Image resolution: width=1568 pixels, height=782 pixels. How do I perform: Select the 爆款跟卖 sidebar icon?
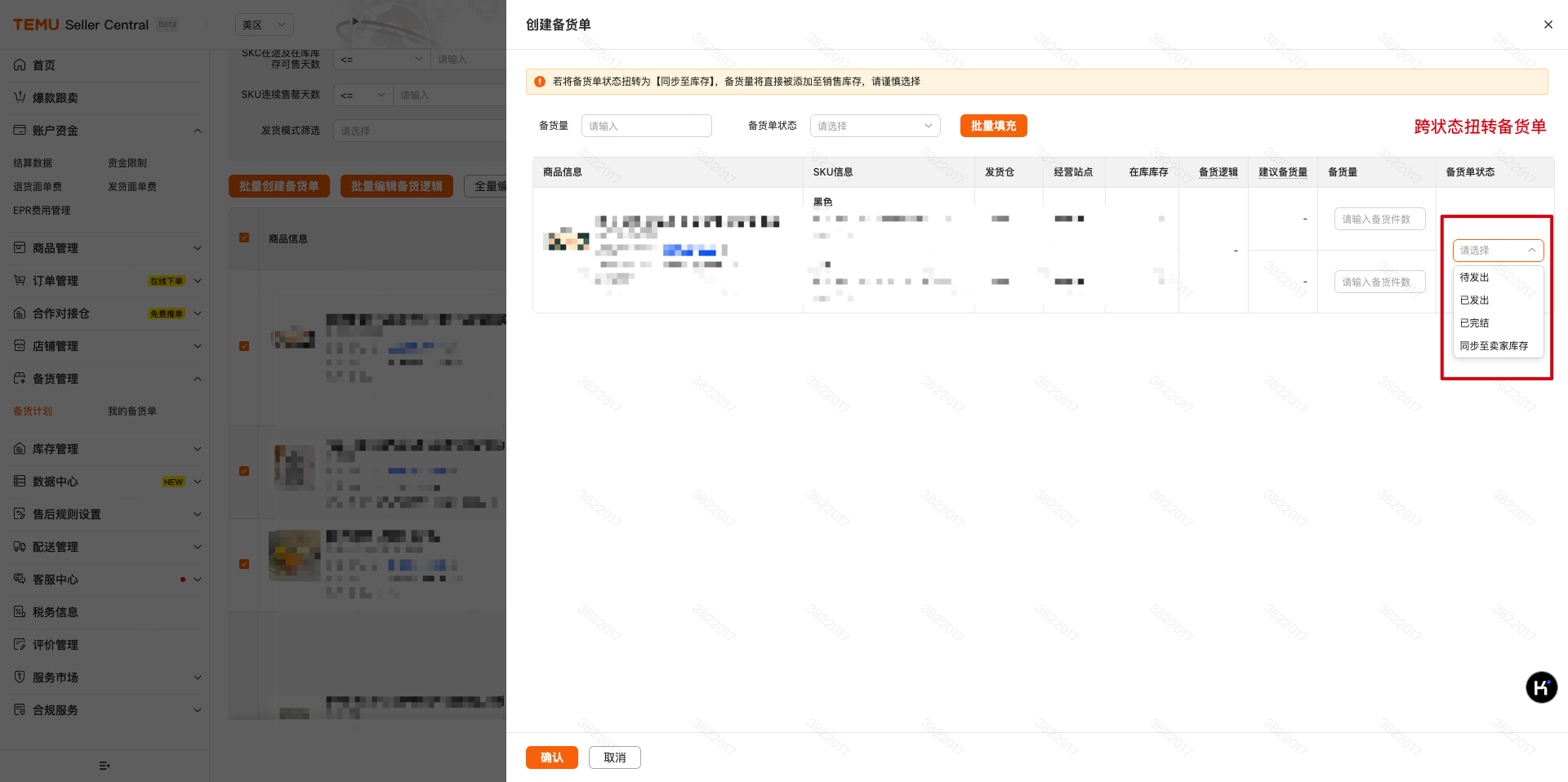(x=20, y=97)
